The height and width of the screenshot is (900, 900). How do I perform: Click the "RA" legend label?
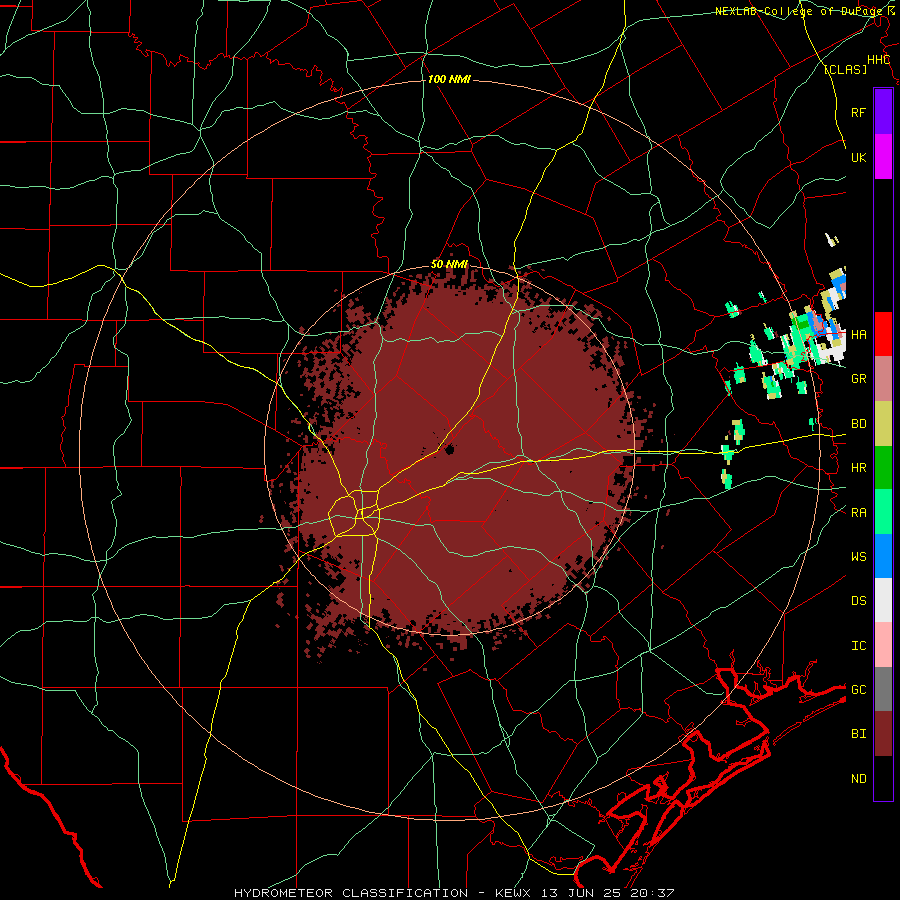(x=858, y=513)
